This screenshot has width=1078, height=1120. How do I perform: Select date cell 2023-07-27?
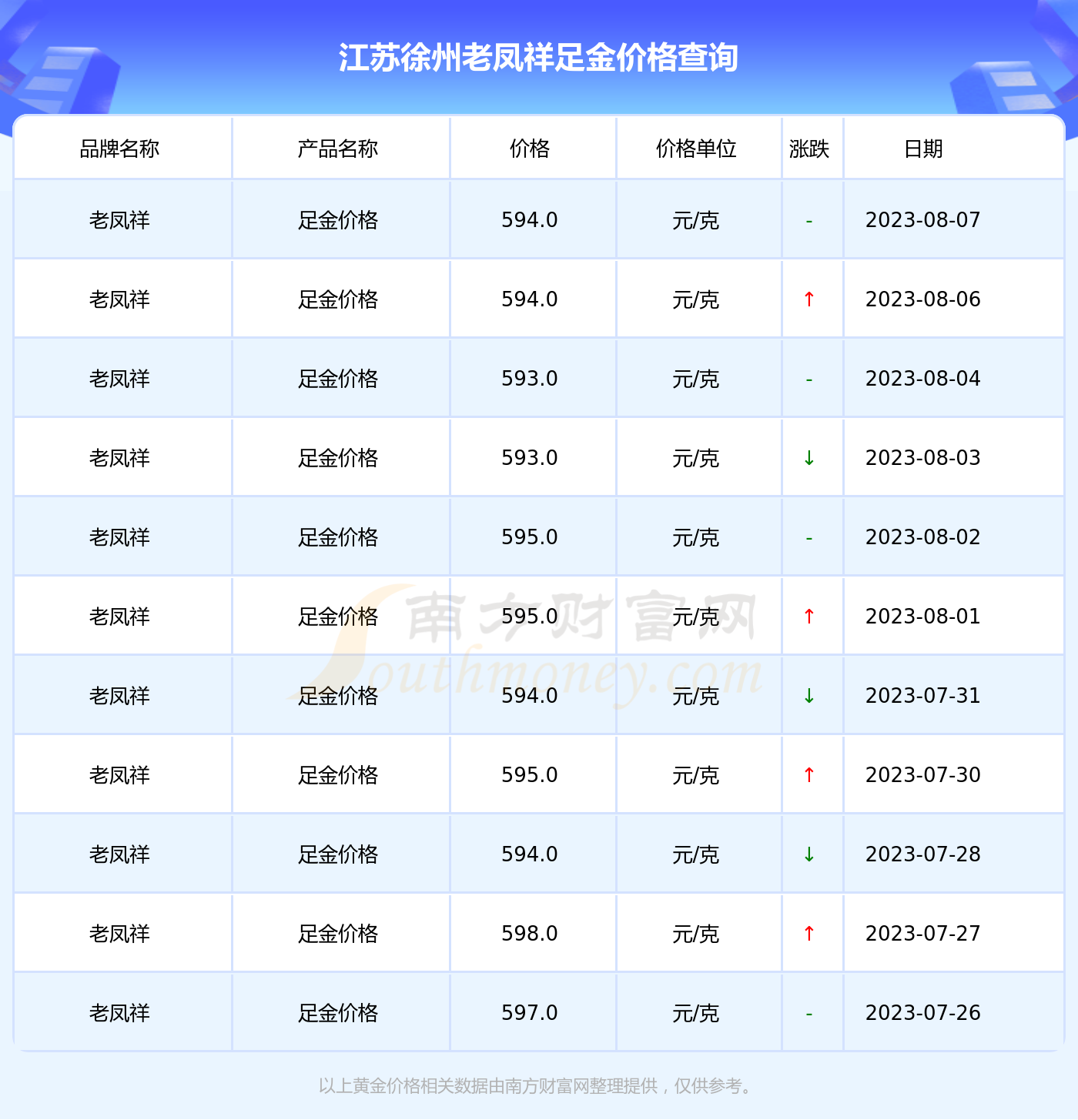(x=923, y=934)
